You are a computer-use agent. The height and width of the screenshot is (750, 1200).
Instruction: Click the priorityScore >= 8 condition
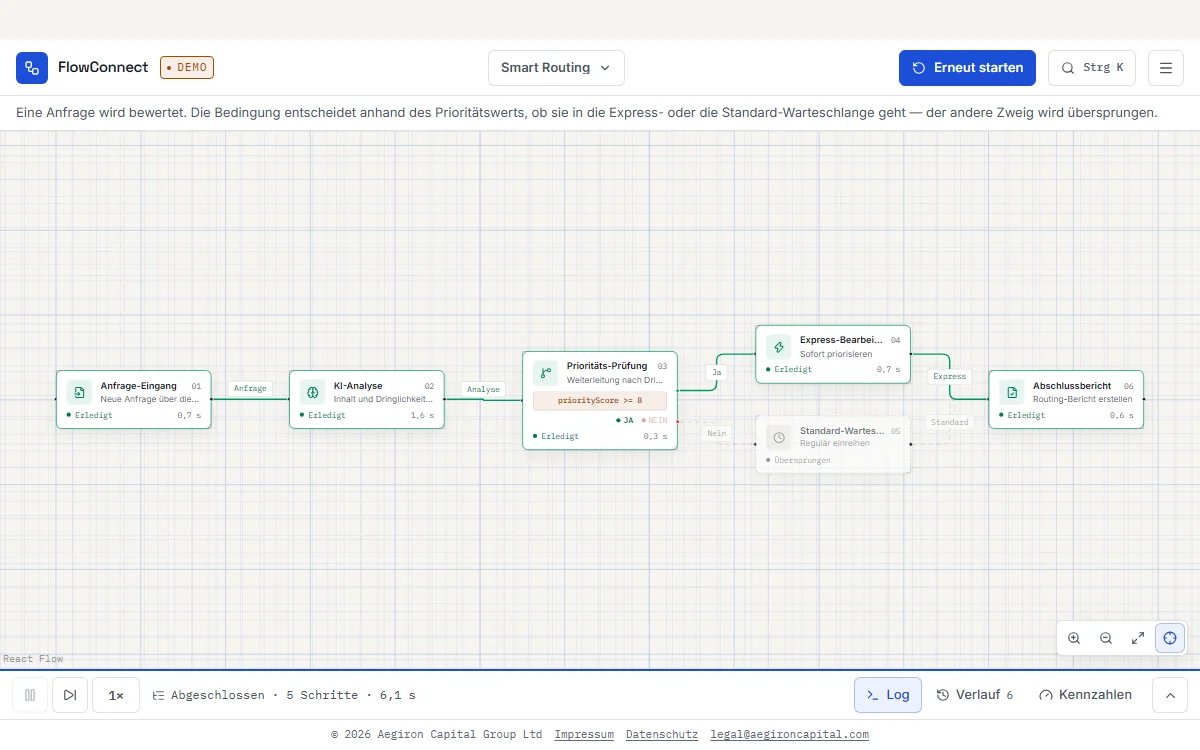click(x=600, y=400)
